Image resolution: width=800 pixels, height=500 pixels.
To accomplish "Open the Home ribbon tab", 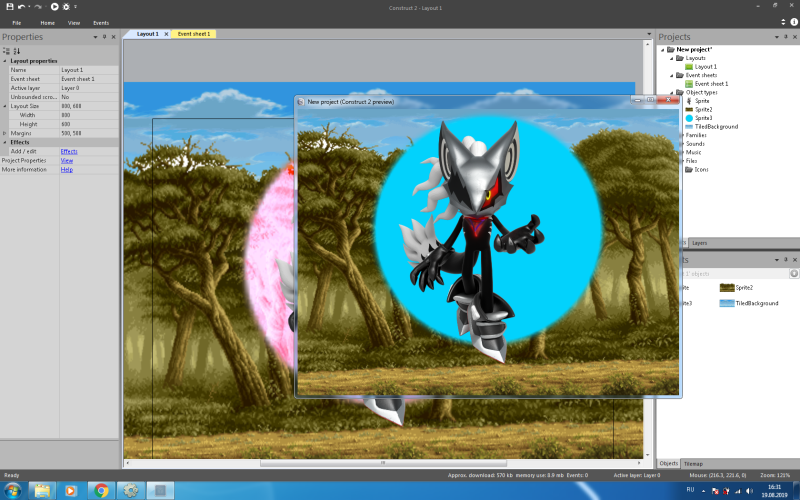I will tap(47, 23).
